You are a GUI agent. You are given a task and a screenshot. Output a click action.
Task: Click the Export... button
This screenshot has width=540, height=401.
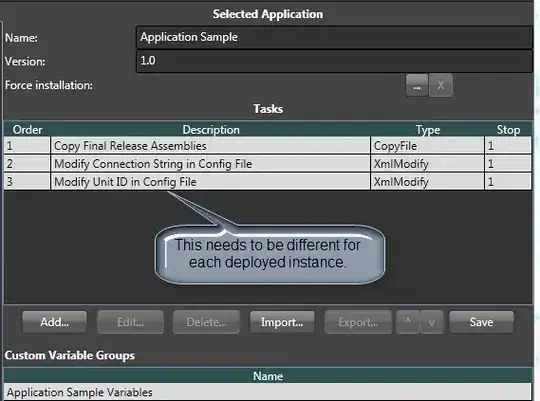click(358, 322)
